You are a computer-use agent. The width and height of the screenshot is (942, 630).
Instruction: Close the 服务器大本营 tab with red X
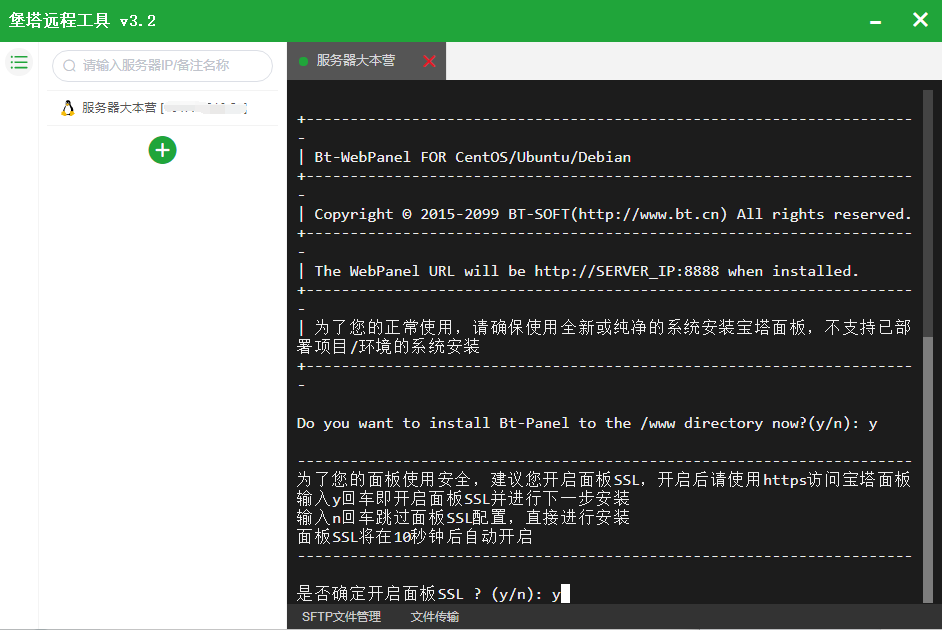429,61
